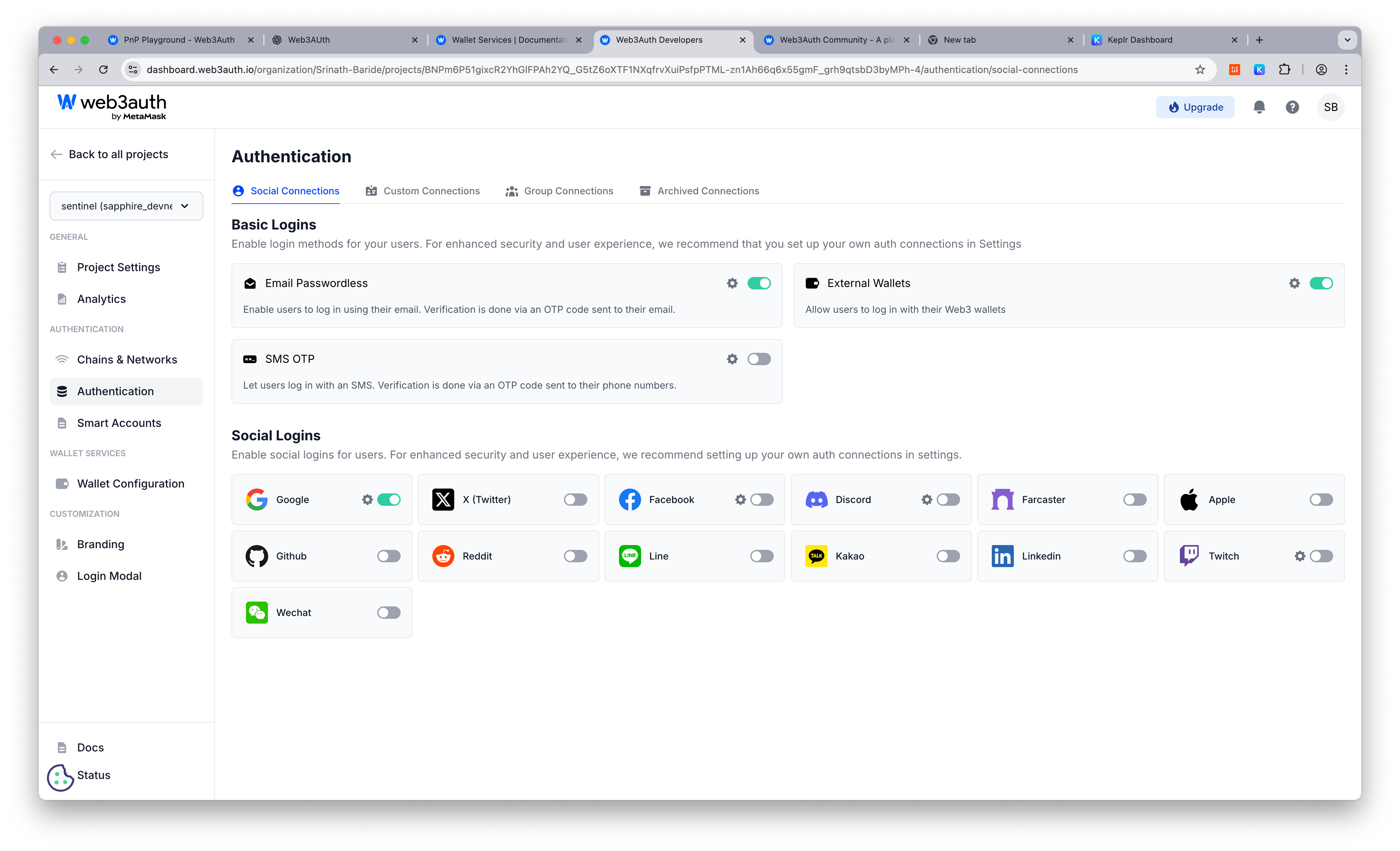Open Analytics in sidebar
Screen dimensions: 1400x851
point(126,299)
